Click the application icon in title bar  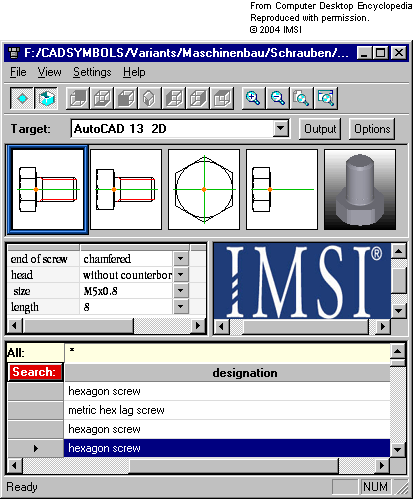pyautogui.click(x=14, y=53)
